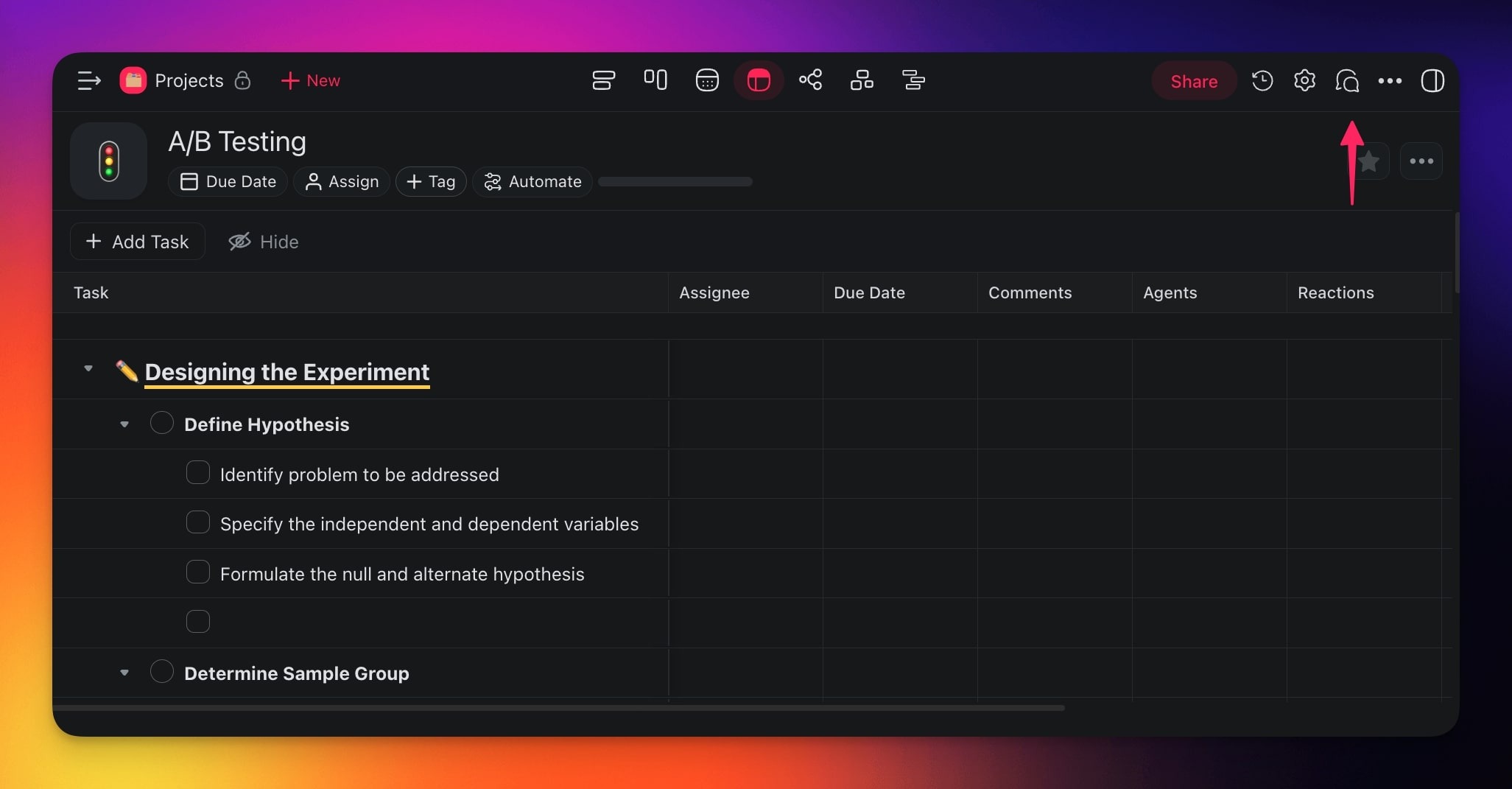The width and height of the screenshot is (1512, 789).
Task: Collapse the 'Define Hypothesis' subtasks
Action: pos(124,424)
